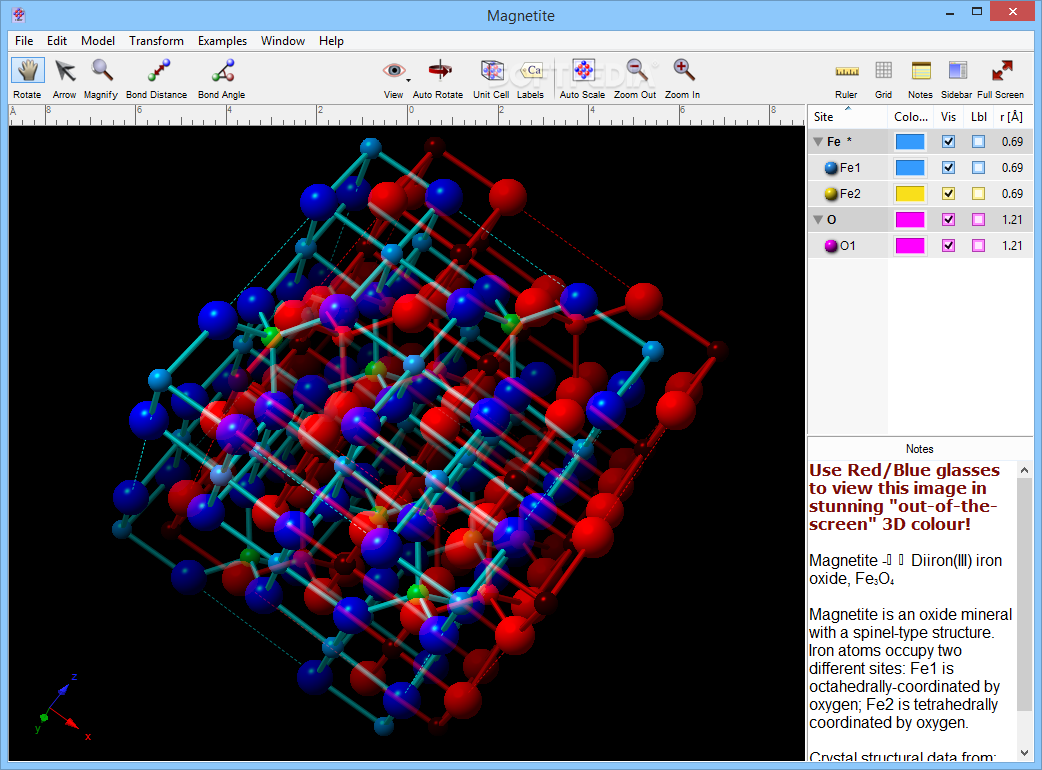This screenshot has width=1042, height=770.
Task: Choose the Bond Distance tool
Action: click(157, 78)
